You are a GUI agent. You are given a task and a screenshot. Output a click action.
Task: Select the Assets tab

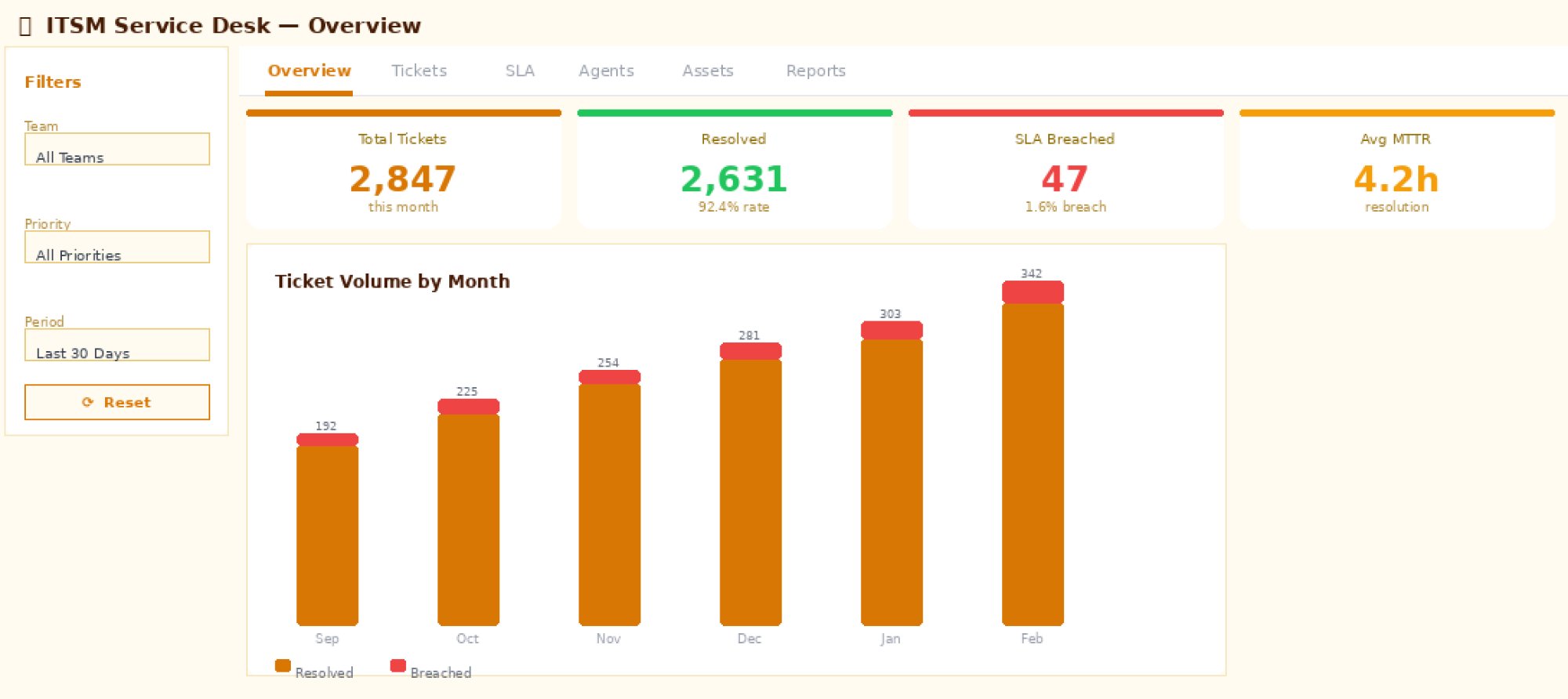point(707,71)
